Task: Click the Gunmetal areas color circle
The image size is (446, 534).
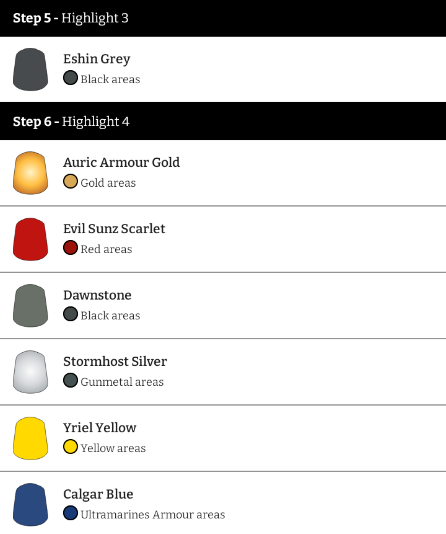Action: [70, 380]
